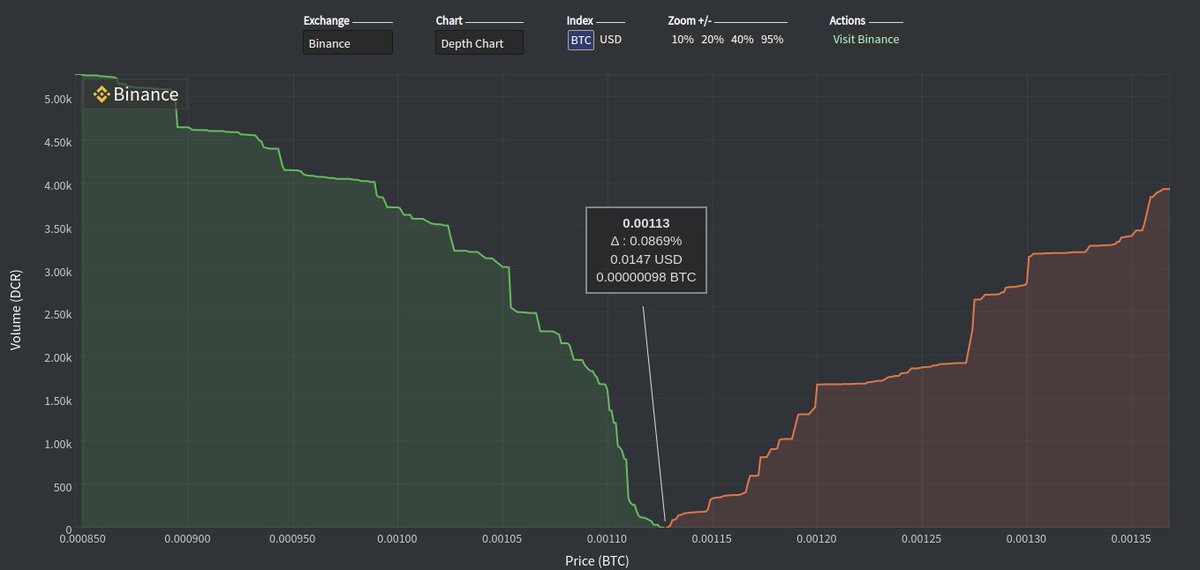Click the 0.00113 mid-gap price tooltip
This screenshot has height=570, width=1200.
(x=646, y=250)
